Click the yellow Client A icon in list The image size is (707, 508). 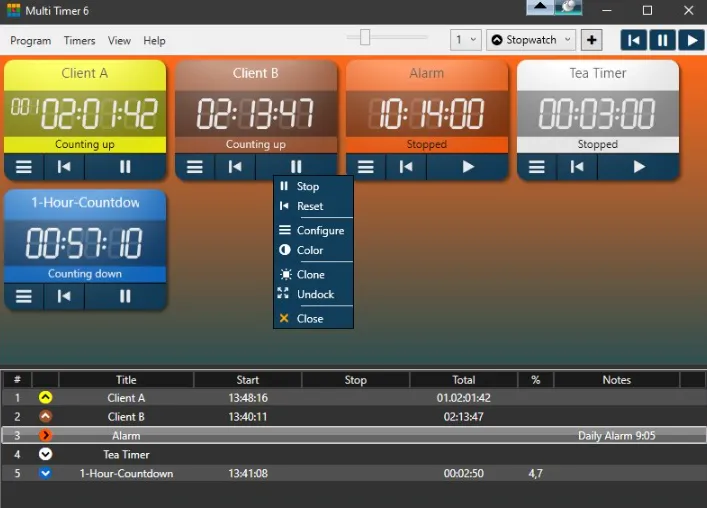coord(45,397)
